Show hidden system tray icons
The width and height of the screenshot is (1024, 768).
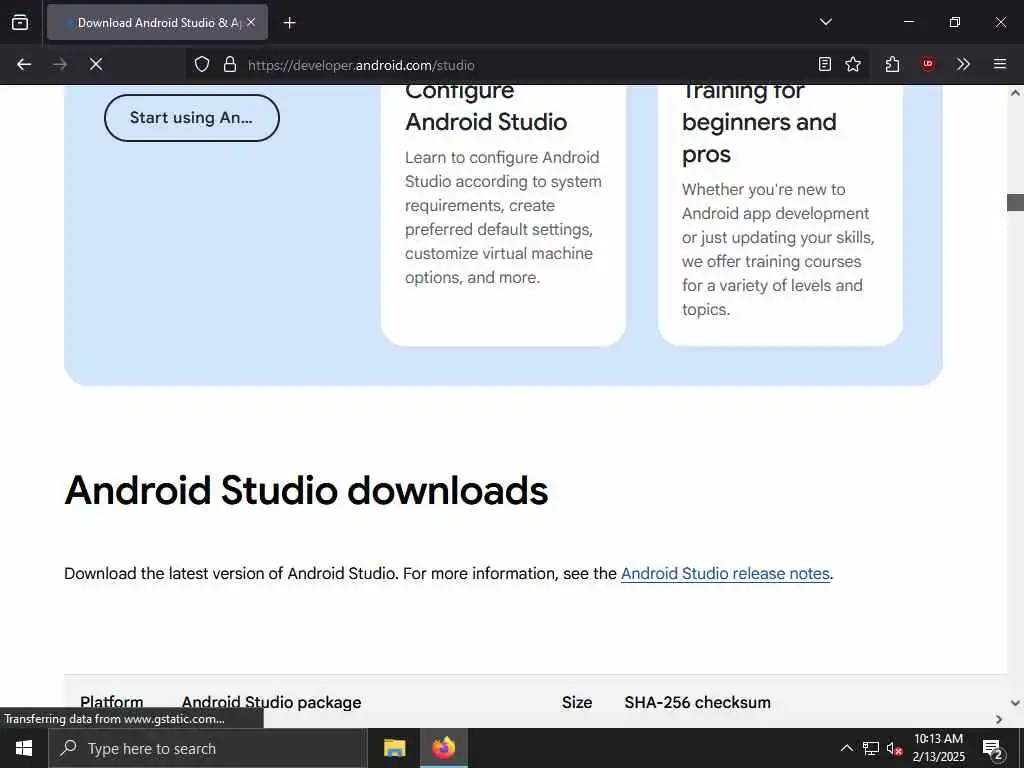click(x=846, y=748)
